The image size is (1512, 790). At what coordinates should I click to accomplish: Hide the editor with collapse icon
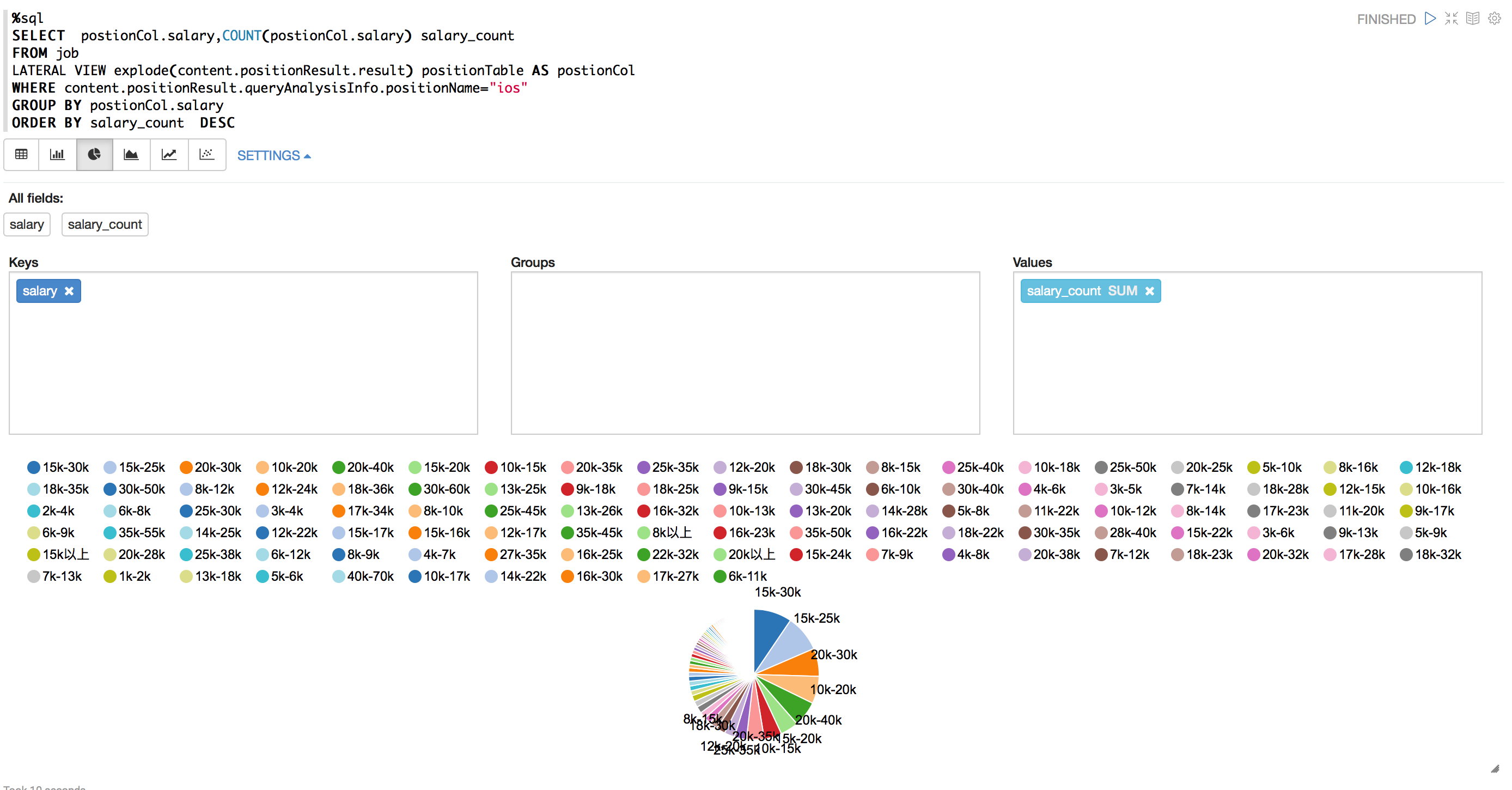(1452, 19)
